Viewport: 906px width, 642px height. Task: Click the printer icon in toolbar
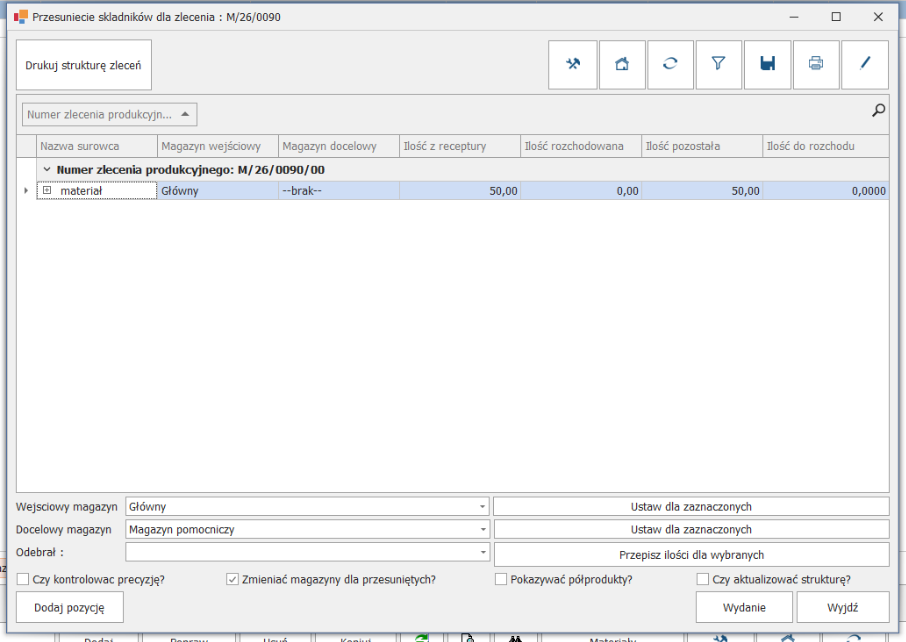[816, 64]
